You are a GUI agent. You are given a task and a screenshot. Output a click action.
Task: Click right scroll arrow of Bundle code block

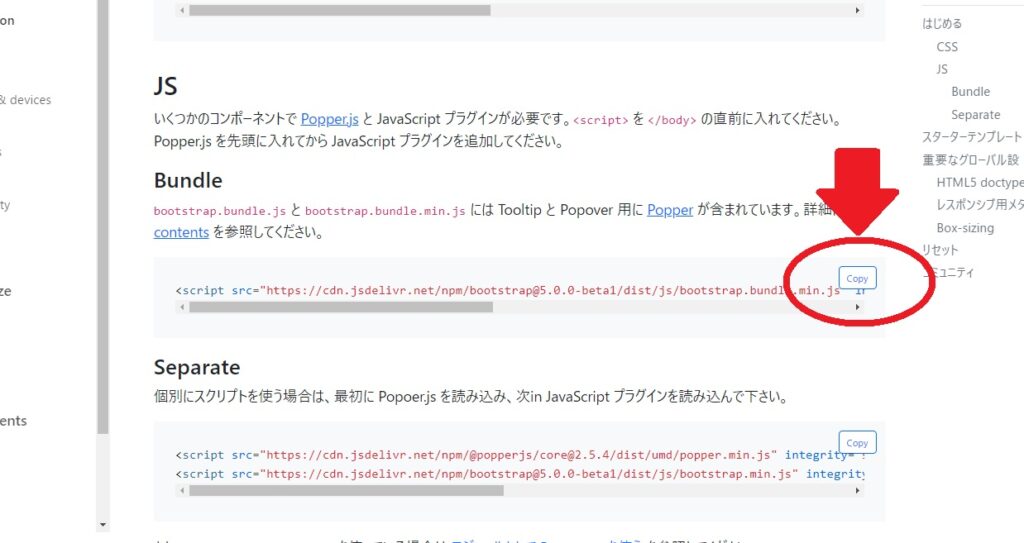pyautogui.click(x=857, y=307)
